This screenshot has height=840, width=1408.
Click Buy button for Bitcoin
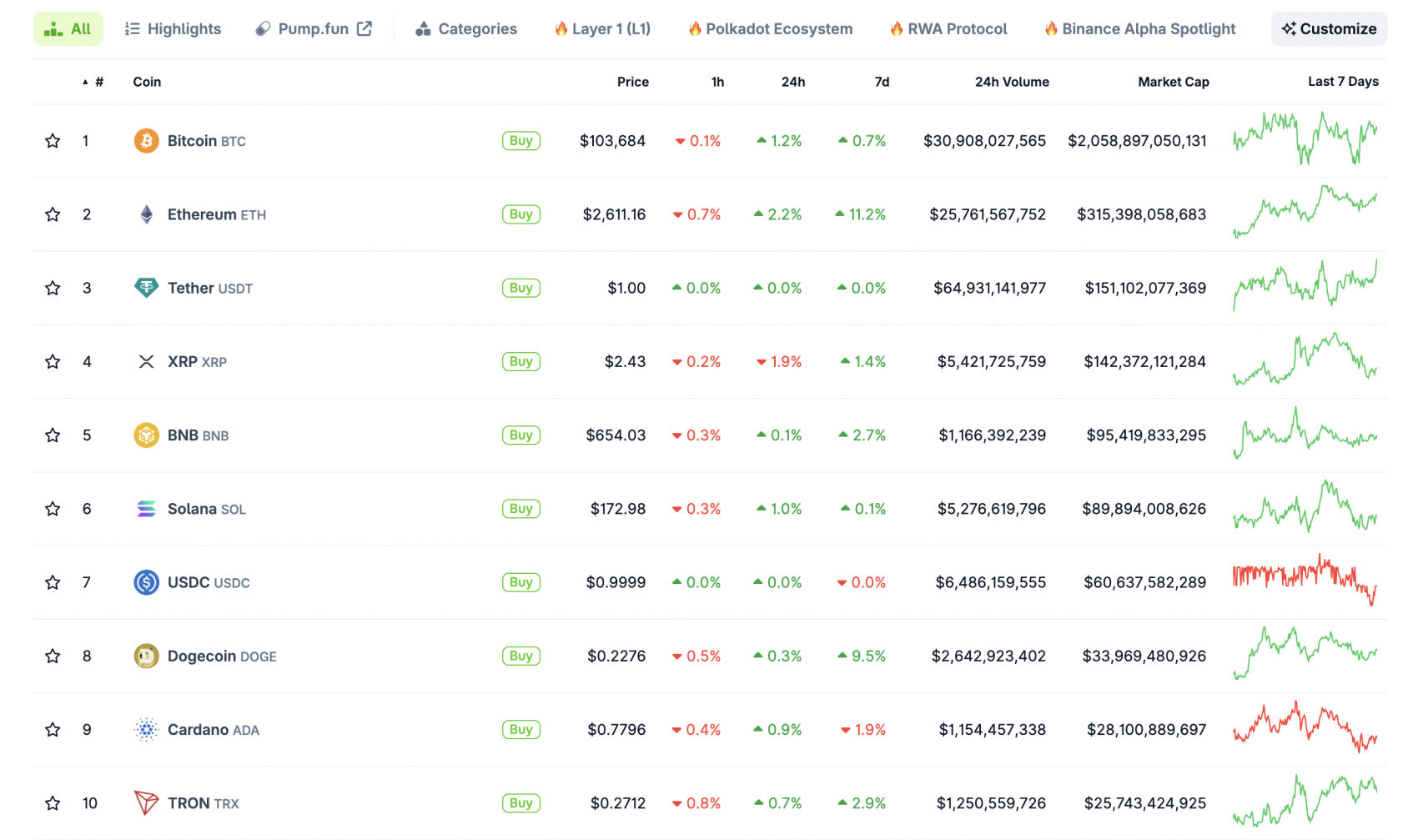click(521, 141)
